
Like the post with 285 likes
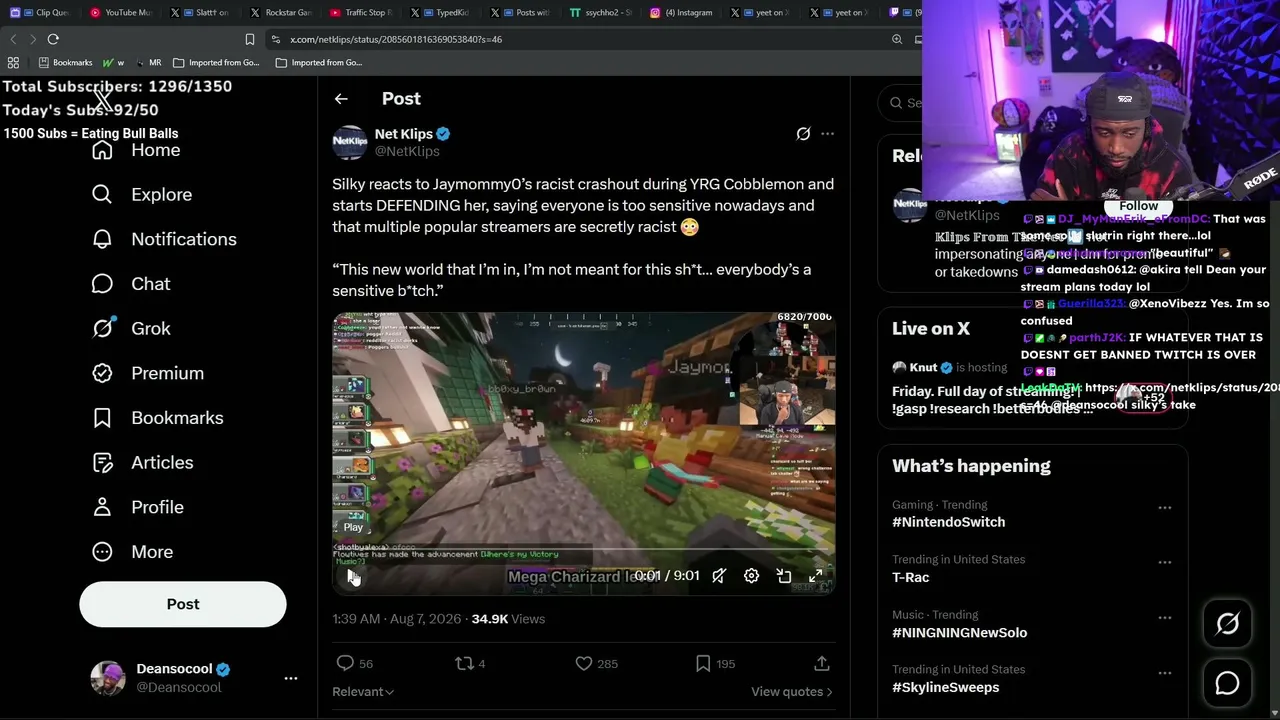click(584, 663)
